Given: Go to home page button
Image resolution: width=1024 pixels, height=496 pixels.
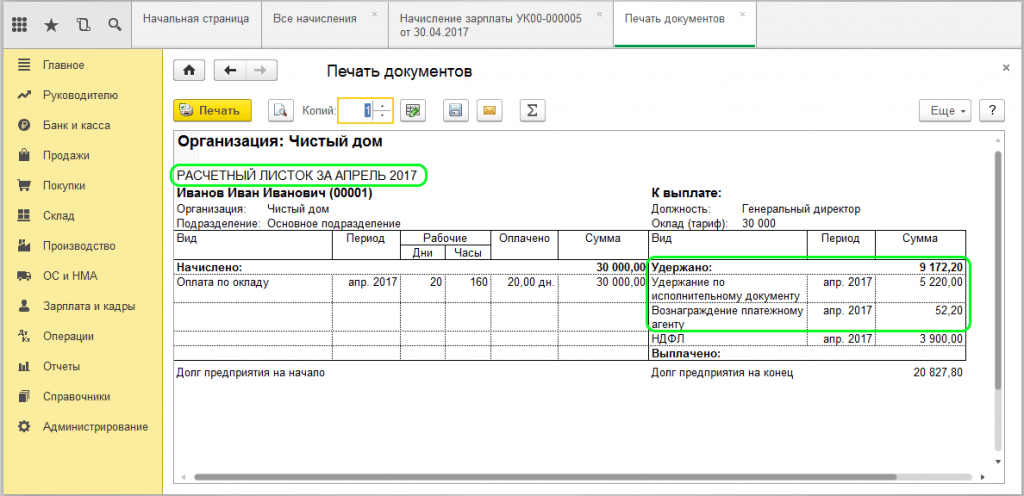Looking at the screenshot, I should (x=189, y=70).
